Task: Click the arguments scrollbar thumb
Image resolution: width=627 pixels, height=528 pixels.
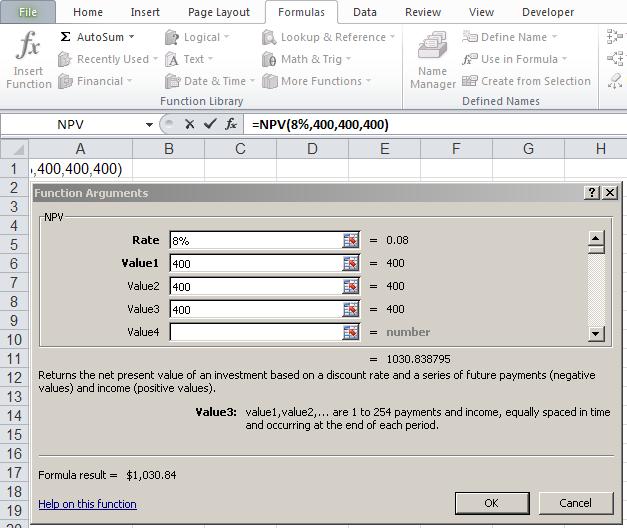Action: [x=596, y=250]
